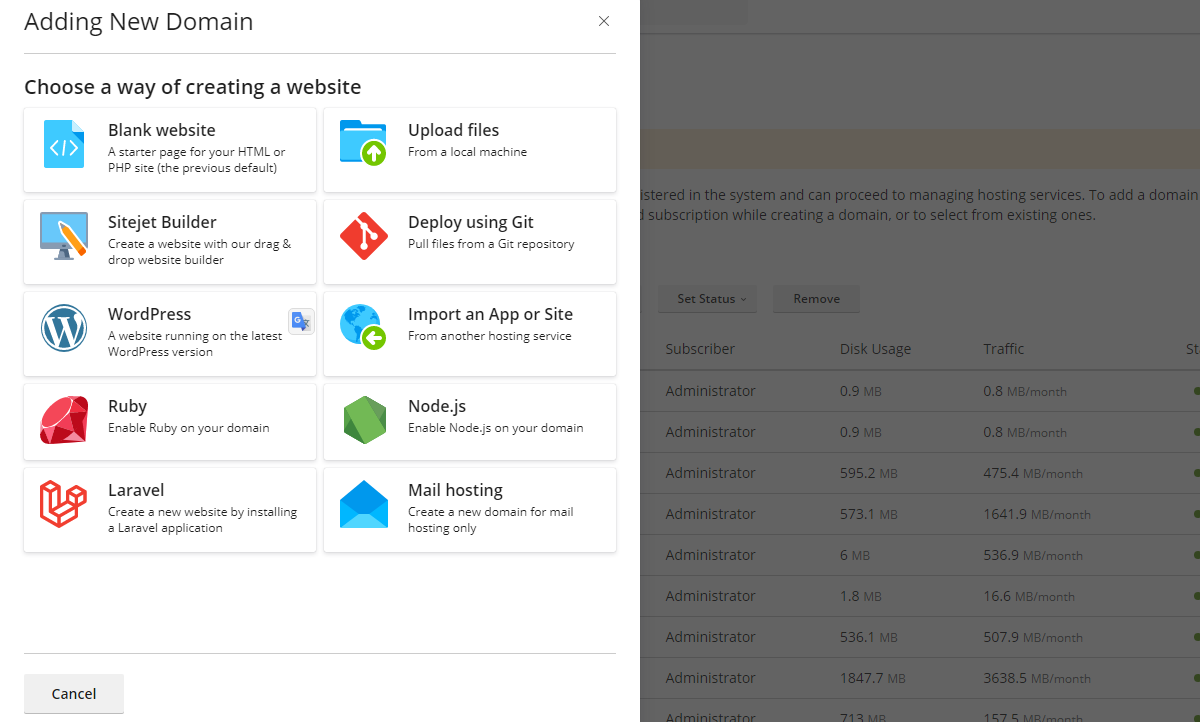The image size is (1200, 722).
Task: Click "From another hosting service" description
Action: pyautogui.click(x=490, y=336)
